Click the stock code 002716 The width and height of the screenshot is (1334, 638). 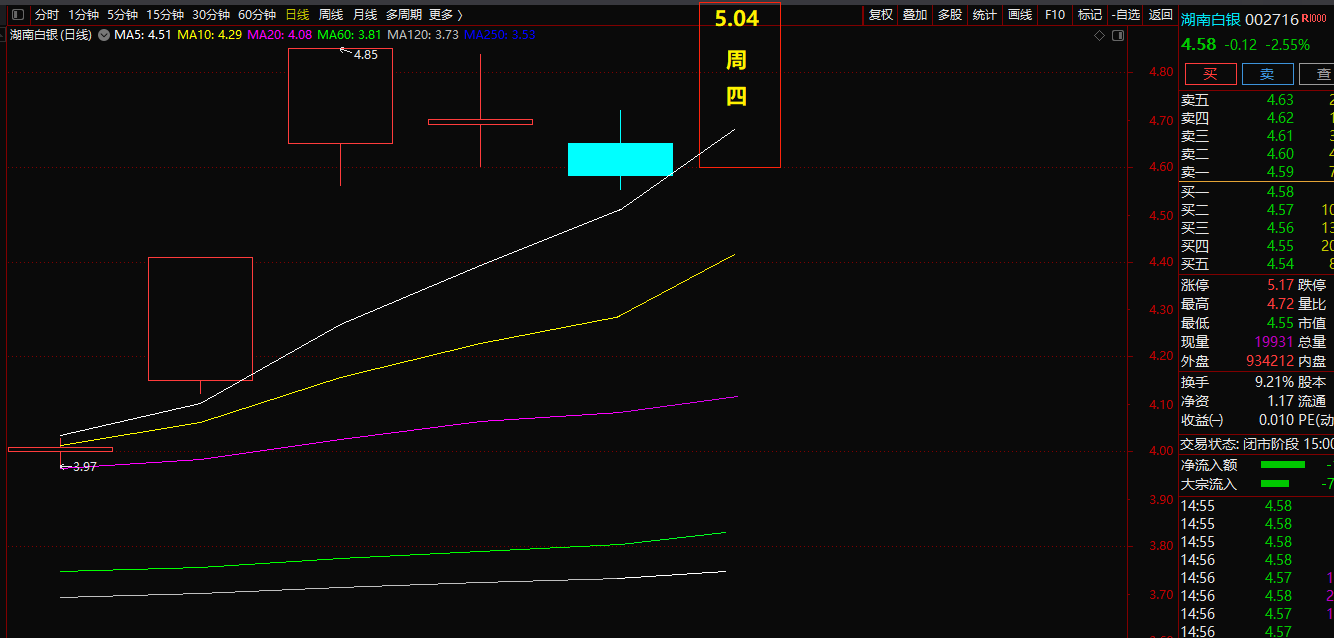point(1272,19)
